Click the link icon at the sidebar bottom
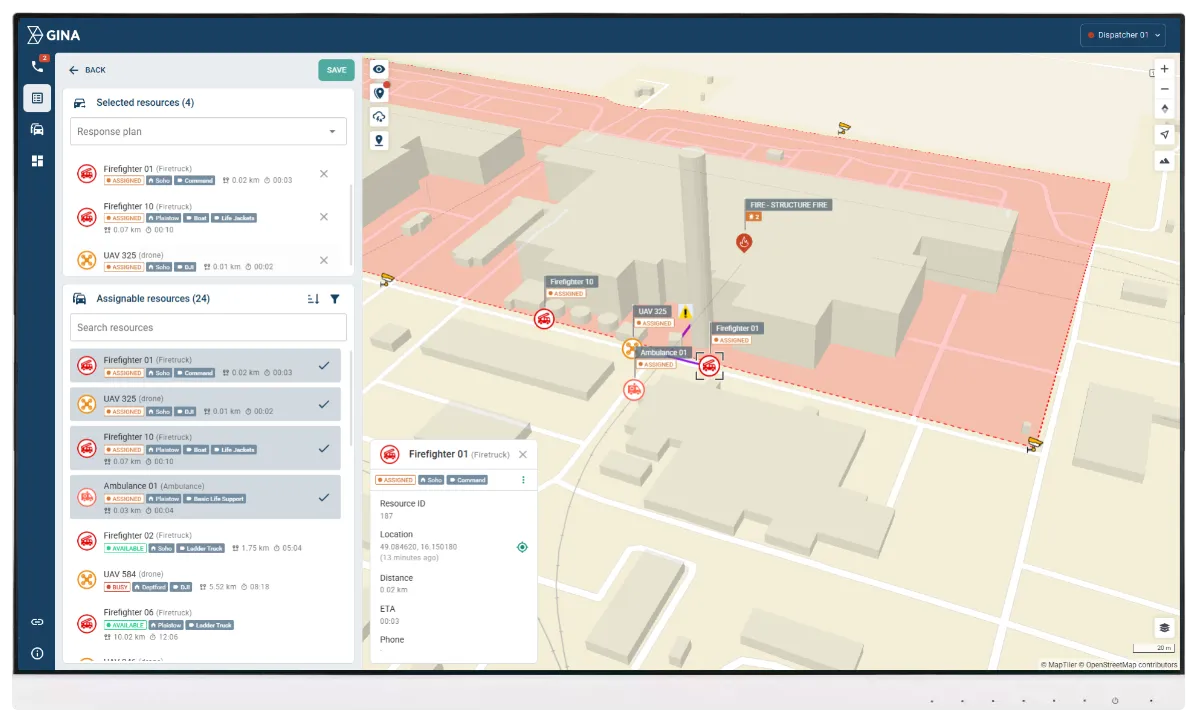 pos(36,621)
